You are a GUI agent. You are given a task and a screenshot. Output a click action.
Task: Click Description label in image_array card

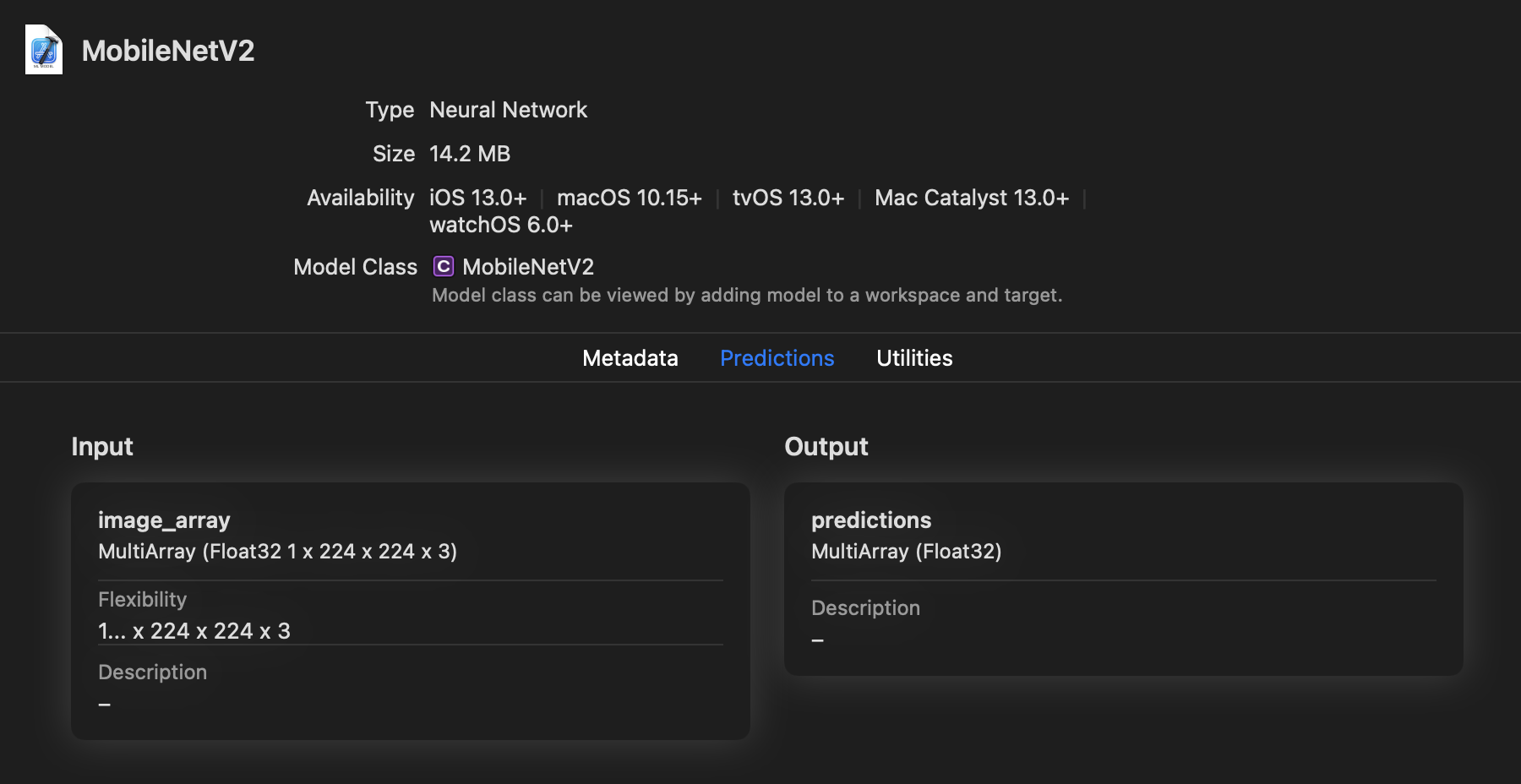click(152, 672)
